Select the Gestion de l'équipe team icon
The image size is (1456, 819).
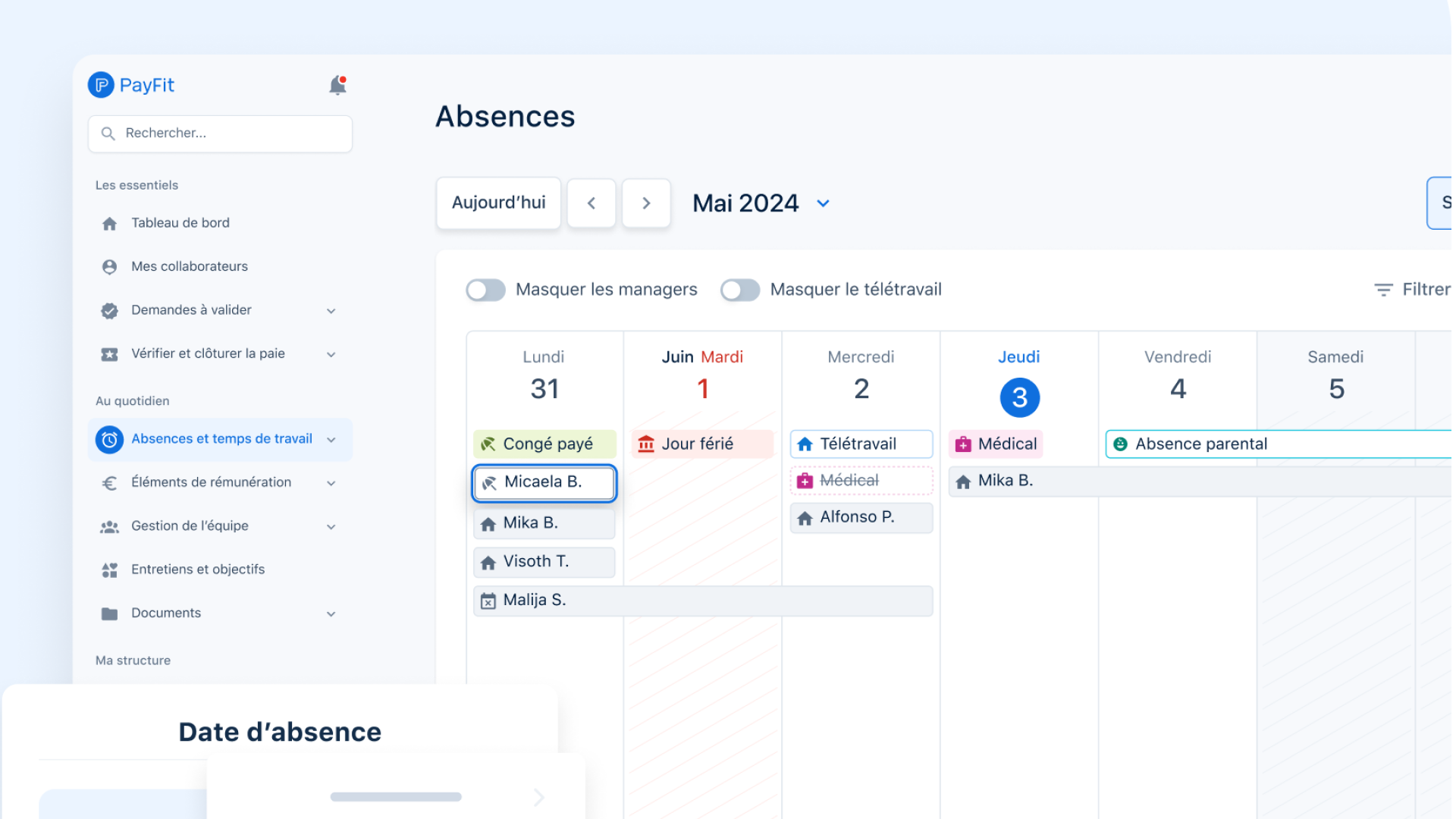109,526
